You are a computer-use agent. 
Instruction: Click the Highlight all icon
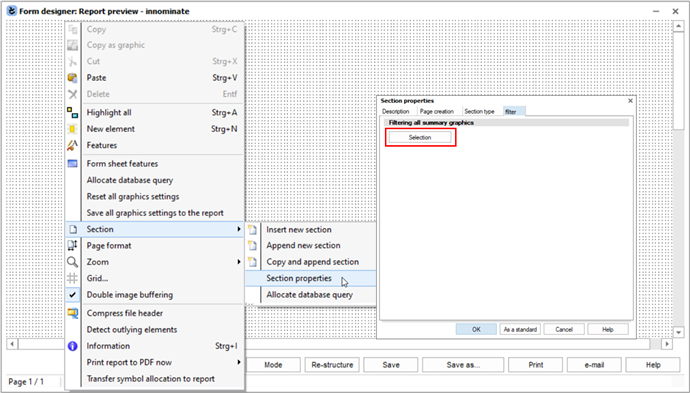point(73,113)
